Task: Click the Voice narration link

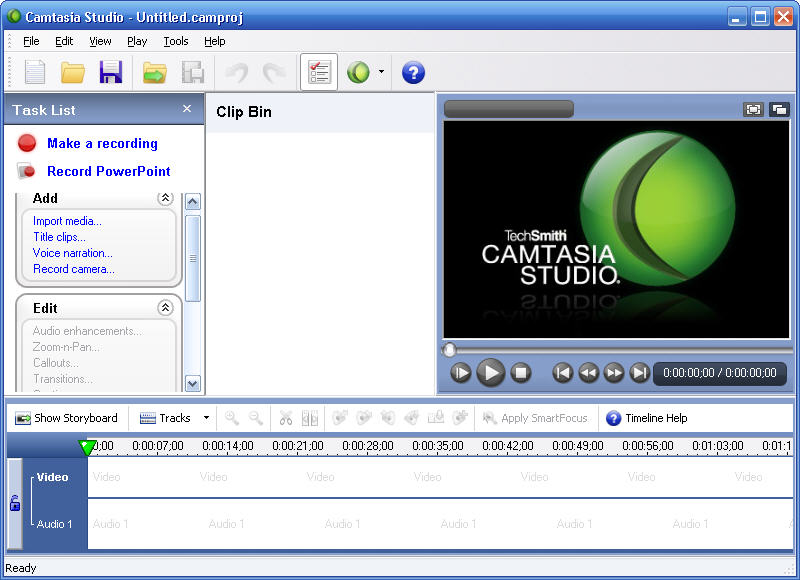Action: click(x=72, y=253)
